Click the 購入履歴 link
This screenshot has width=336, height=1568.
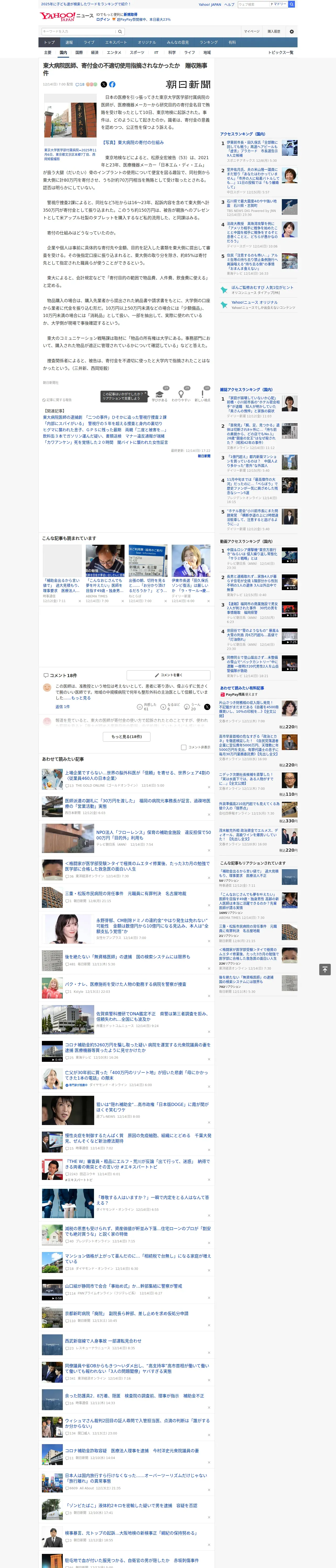tap(274, 31)
